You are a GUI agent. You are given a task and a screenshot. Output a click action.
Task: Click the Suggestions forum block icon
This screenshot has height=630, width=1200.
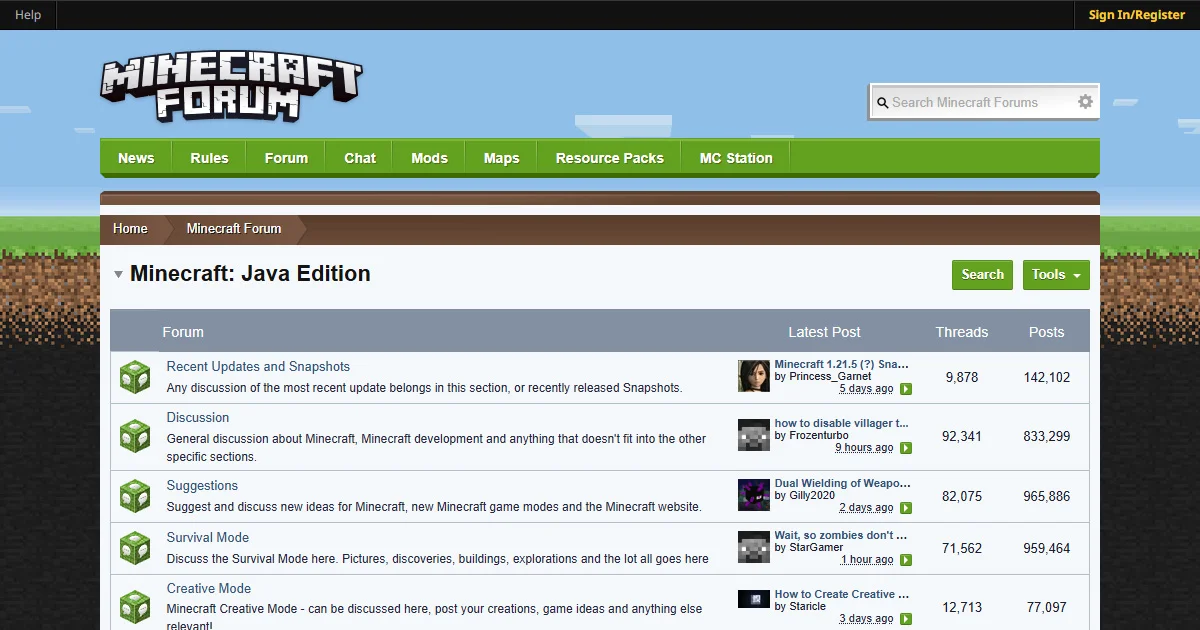(x=135, y=496)
